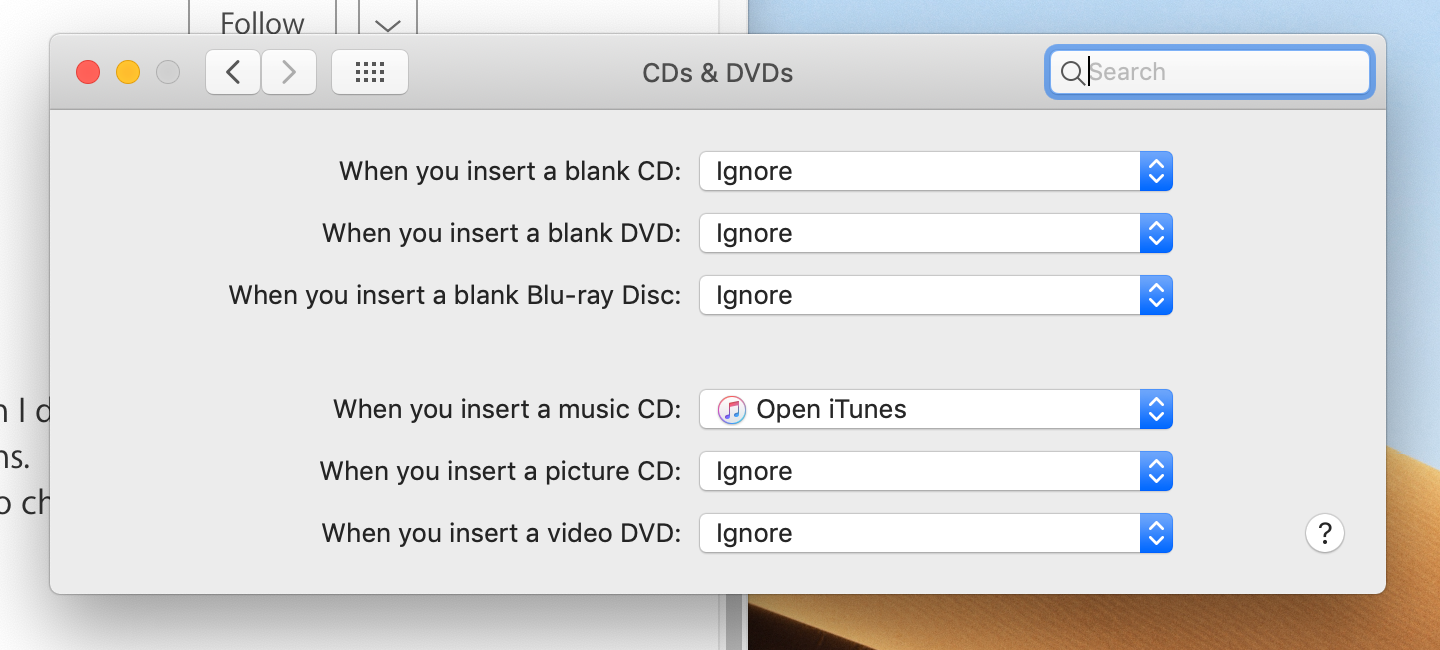Click the gray zoom window button
This screenshot has height=650, width=1440.
[168, 72]
